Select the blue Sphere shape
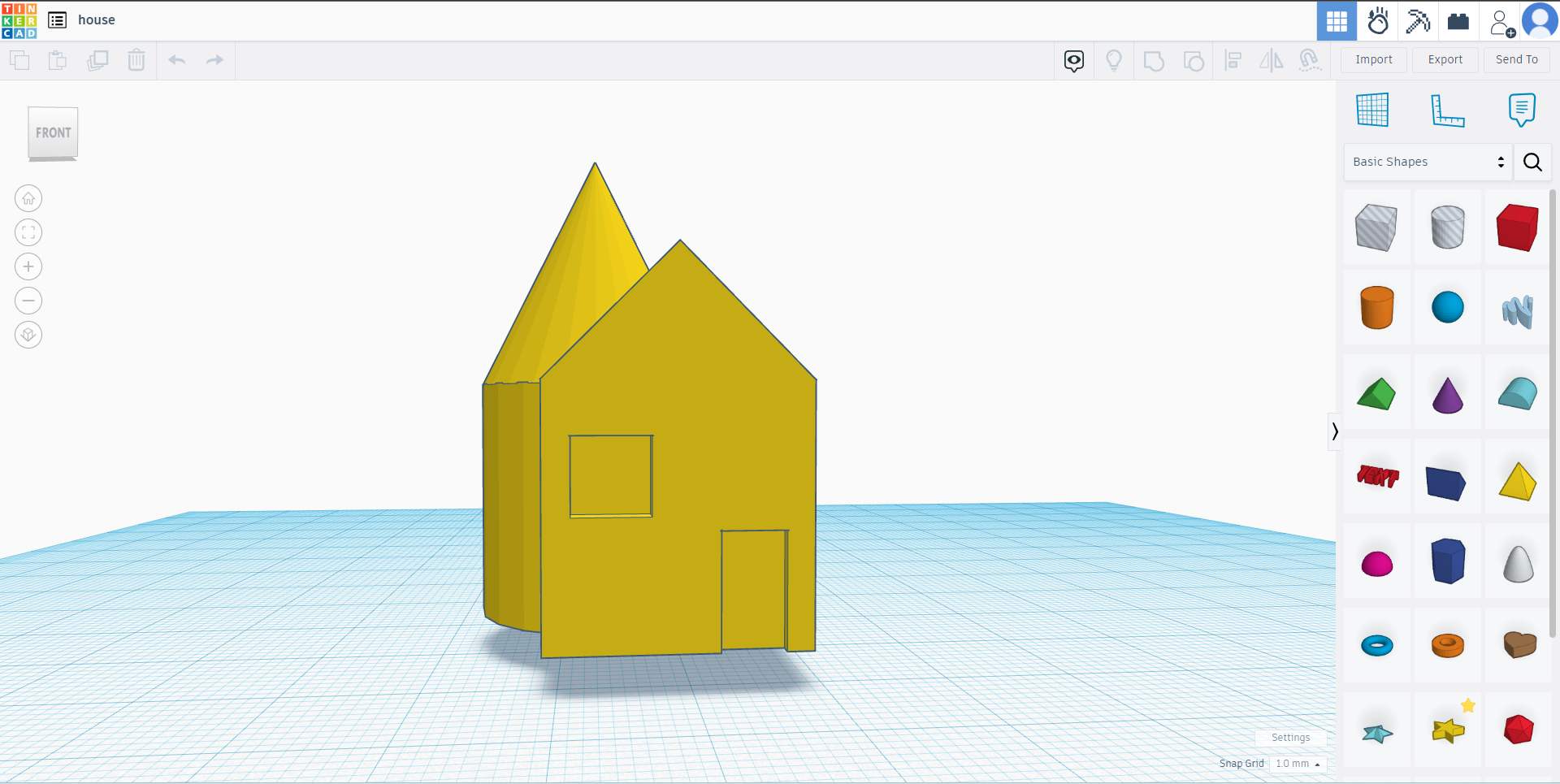 point(1447,308)
